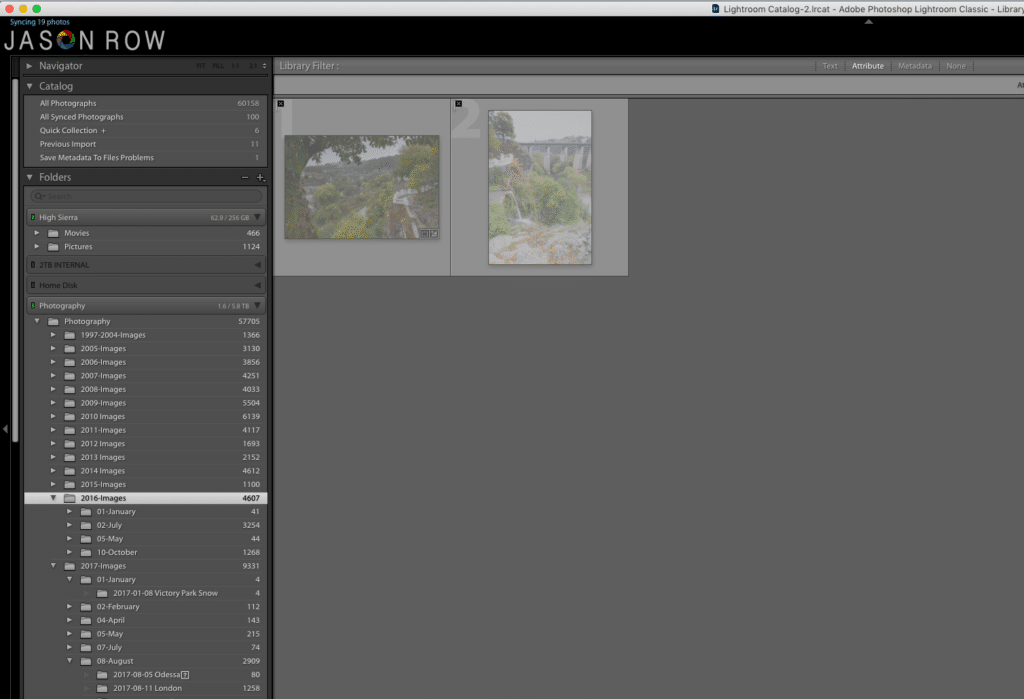Click the Photography volume status indicator
1024x699 pixels.
[33, 306]
